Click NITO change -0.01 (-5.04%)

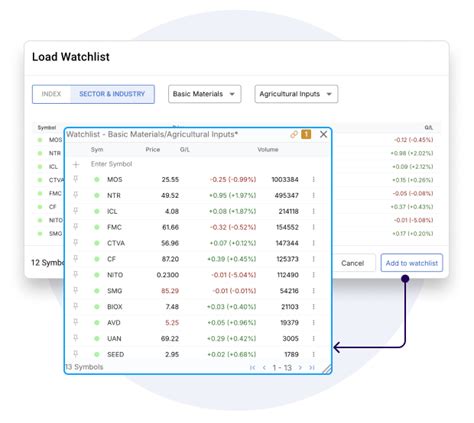point(233,275)
